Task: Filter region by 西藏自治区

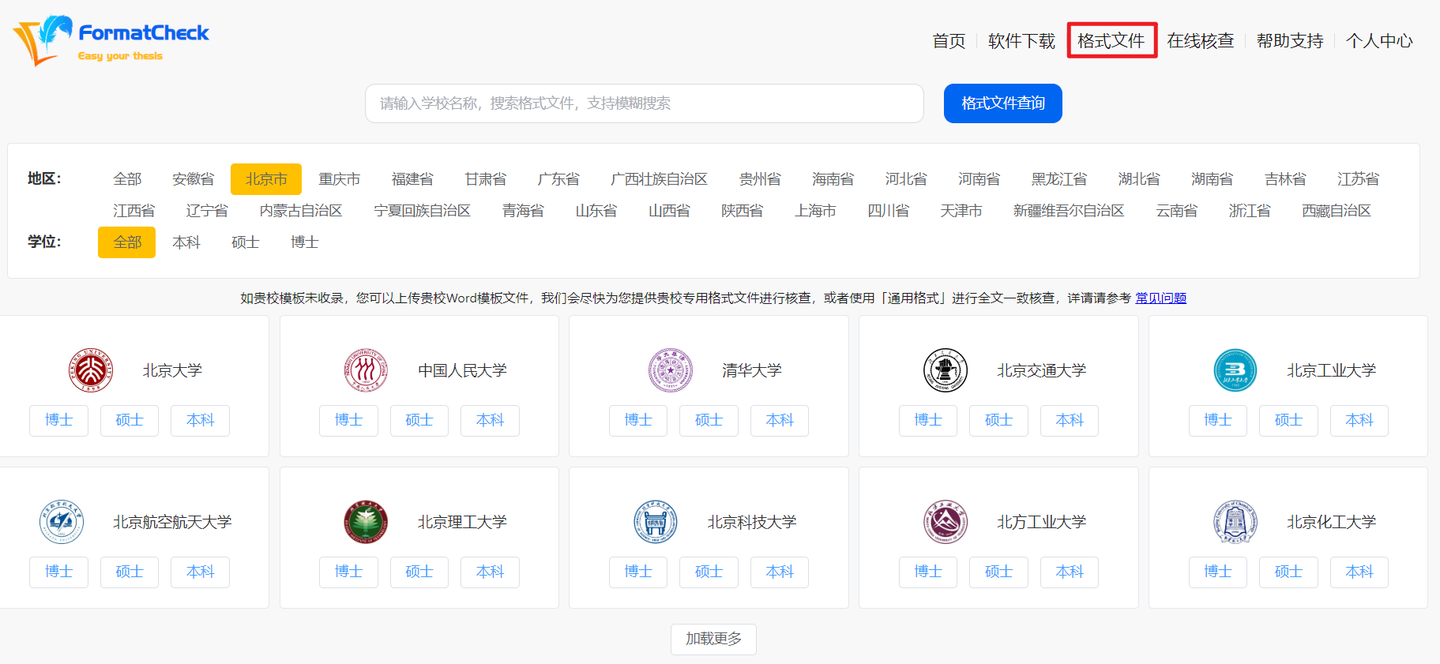Action: pyautogui.click(x=1336, y=211)
